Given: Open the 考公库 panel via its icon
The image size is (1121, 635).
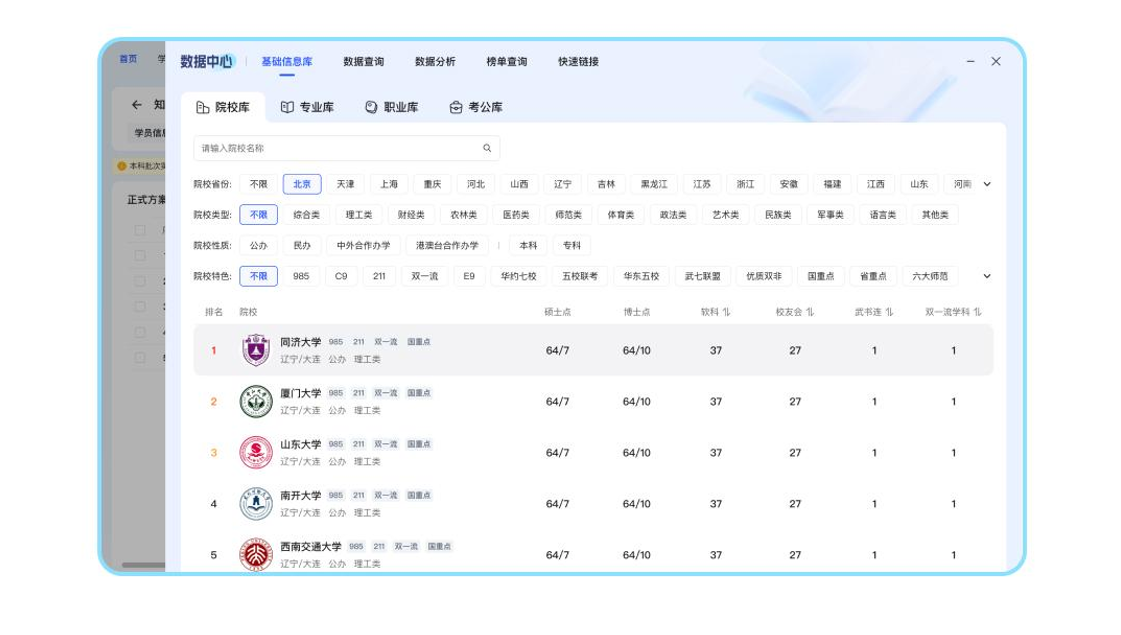Looking at the screenshot, I should 454,105.
